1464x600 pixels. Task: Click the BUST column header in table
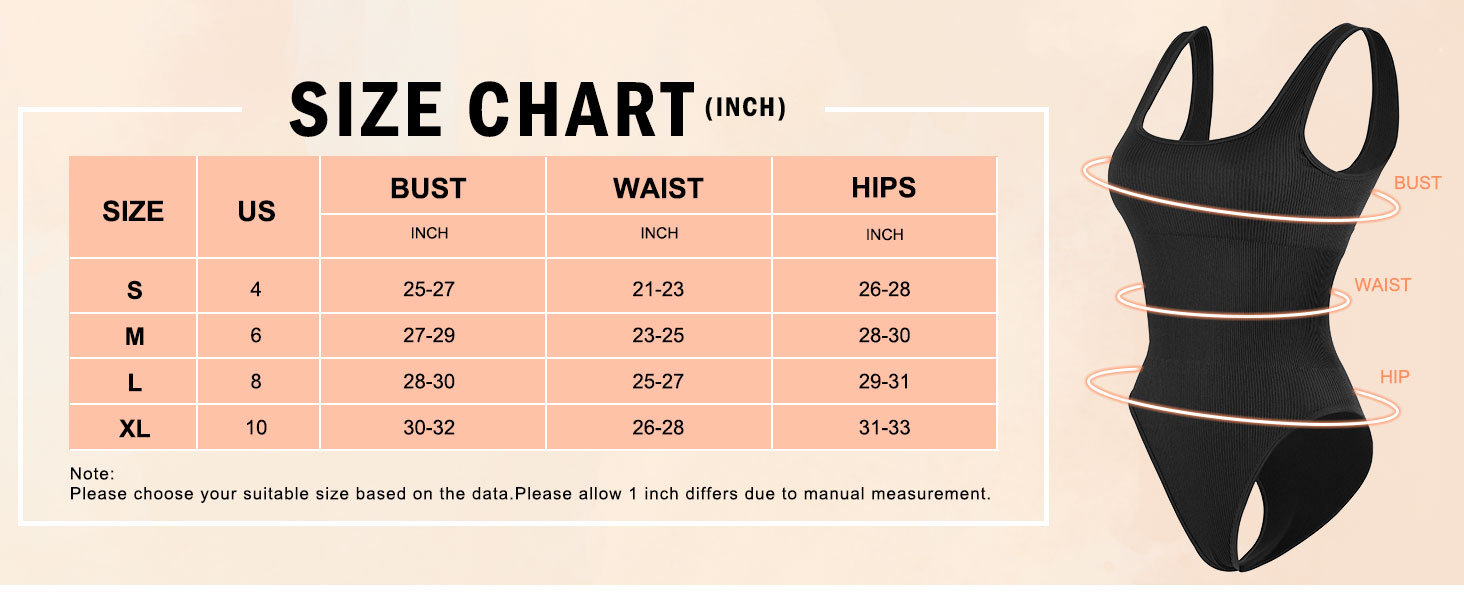pyautogui.click(x=428, y=188)
